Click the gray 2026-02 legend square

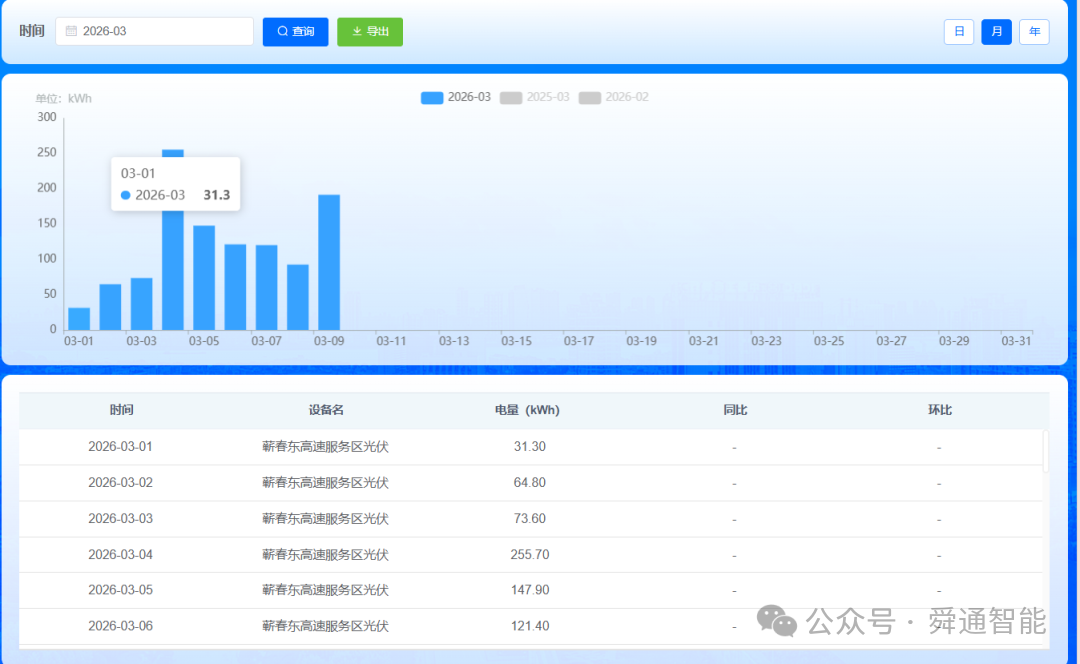click(589, 97)
